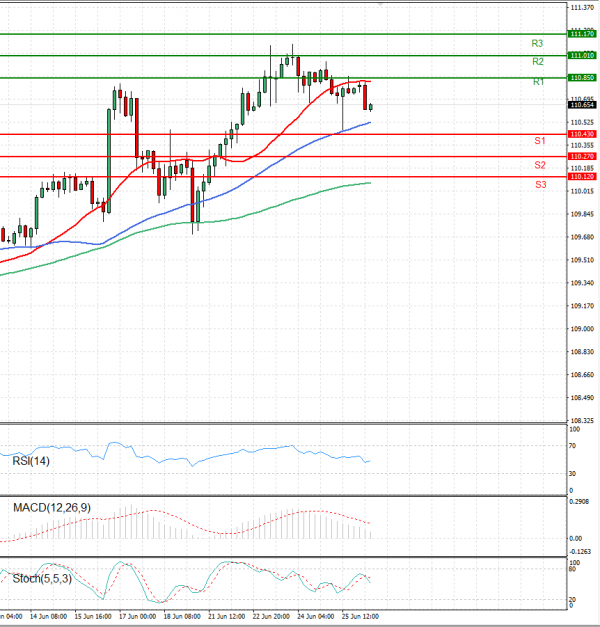Select the 110.270 red price tag
The width and height of the screenshot is (600, 627).
coord(581,156)
